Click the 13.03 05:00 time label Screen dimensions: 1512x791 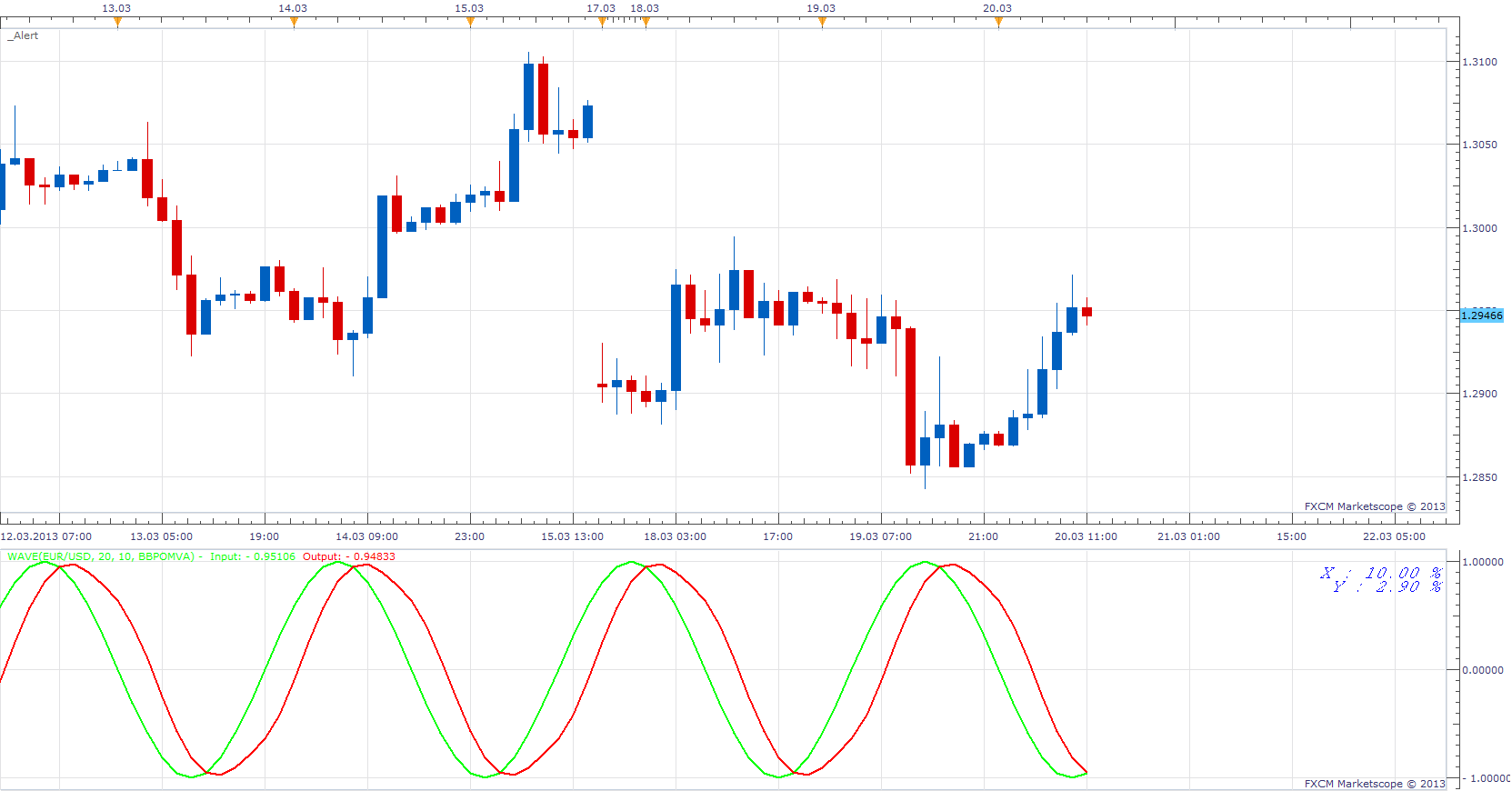(161, 536)
